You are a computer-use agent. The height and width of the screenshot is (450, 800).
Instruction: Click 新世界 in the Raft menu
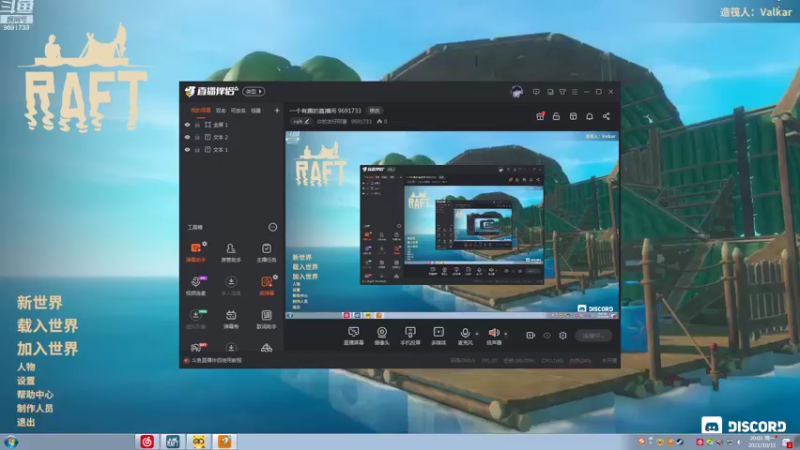click(39, 302)
